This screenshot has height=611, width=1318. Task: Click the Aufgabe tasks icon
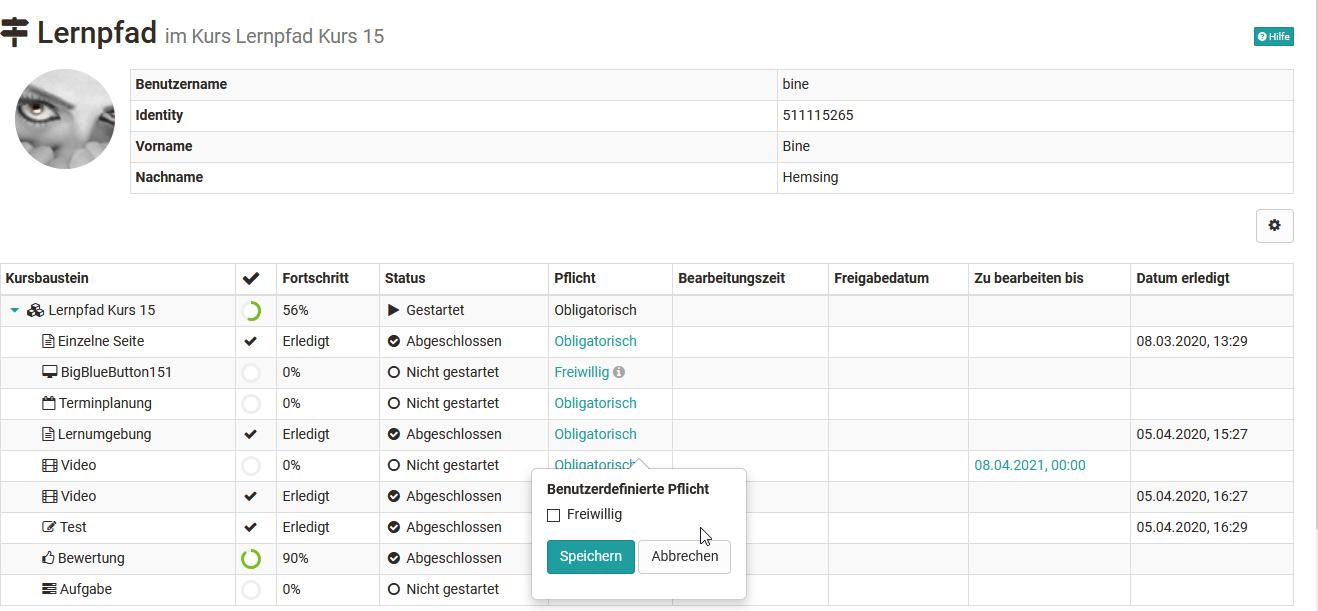click(49, 589)
